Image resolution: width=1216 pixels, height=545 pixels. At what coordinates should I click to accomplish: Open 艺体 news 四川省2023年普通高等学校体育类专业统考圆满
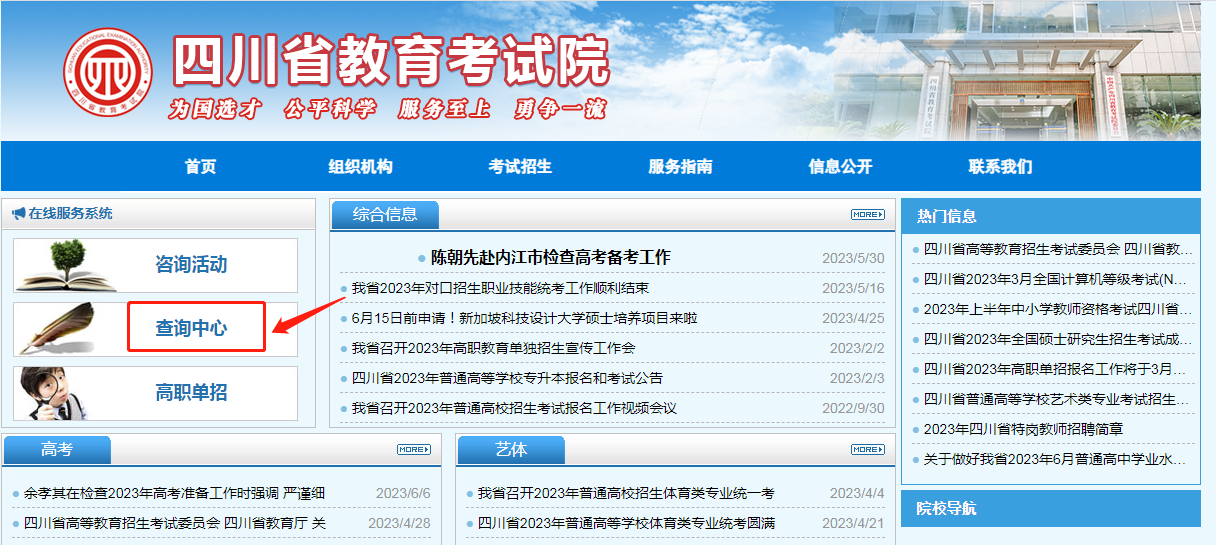coord(625,523)
